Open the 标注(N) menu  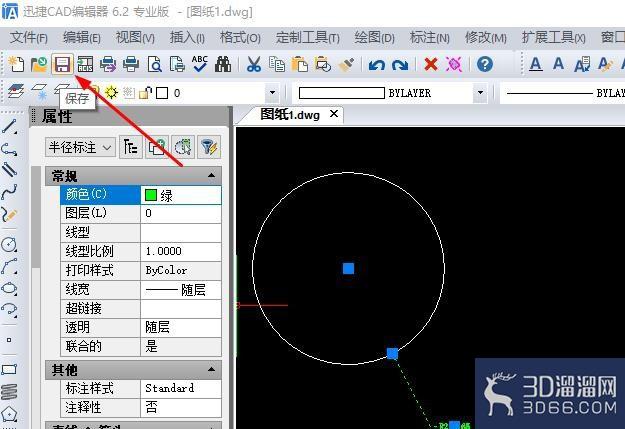[430, 38]
